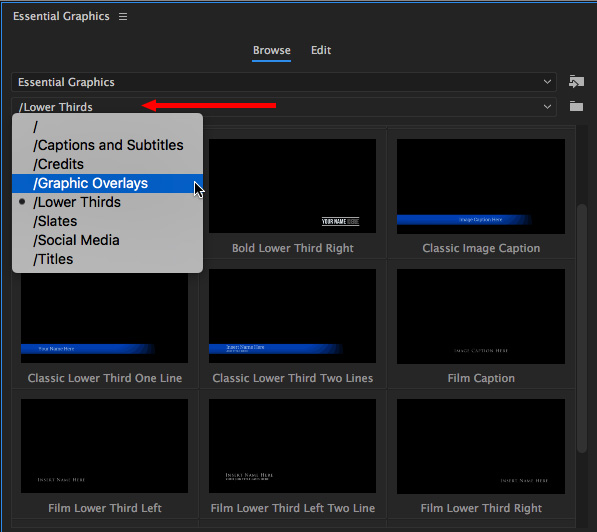The height and width of the screenshot is (532, 597).
Task: Click the Essential Graphics panel title
Action: tap(61, 16)
